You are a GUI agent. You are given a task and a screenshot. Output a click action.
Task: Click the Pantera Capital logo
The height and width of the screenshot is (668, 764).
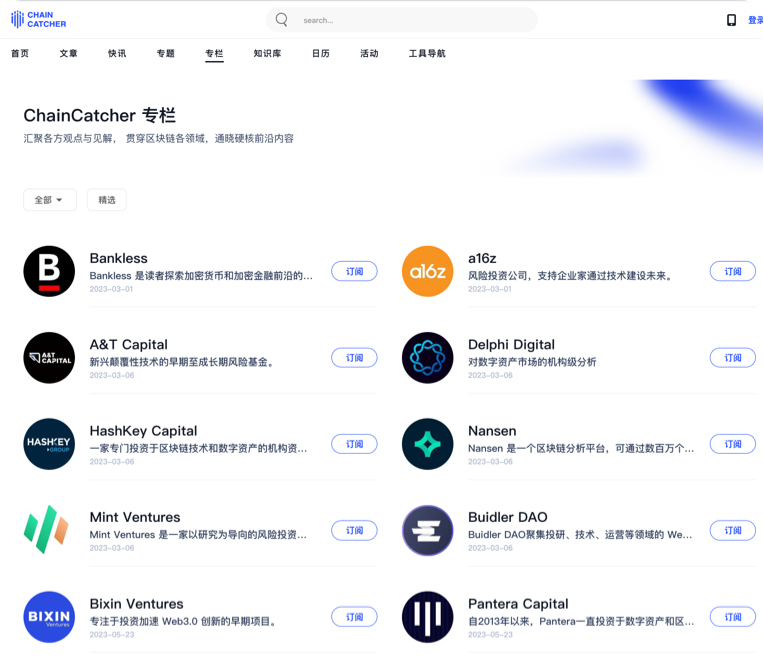427,616
